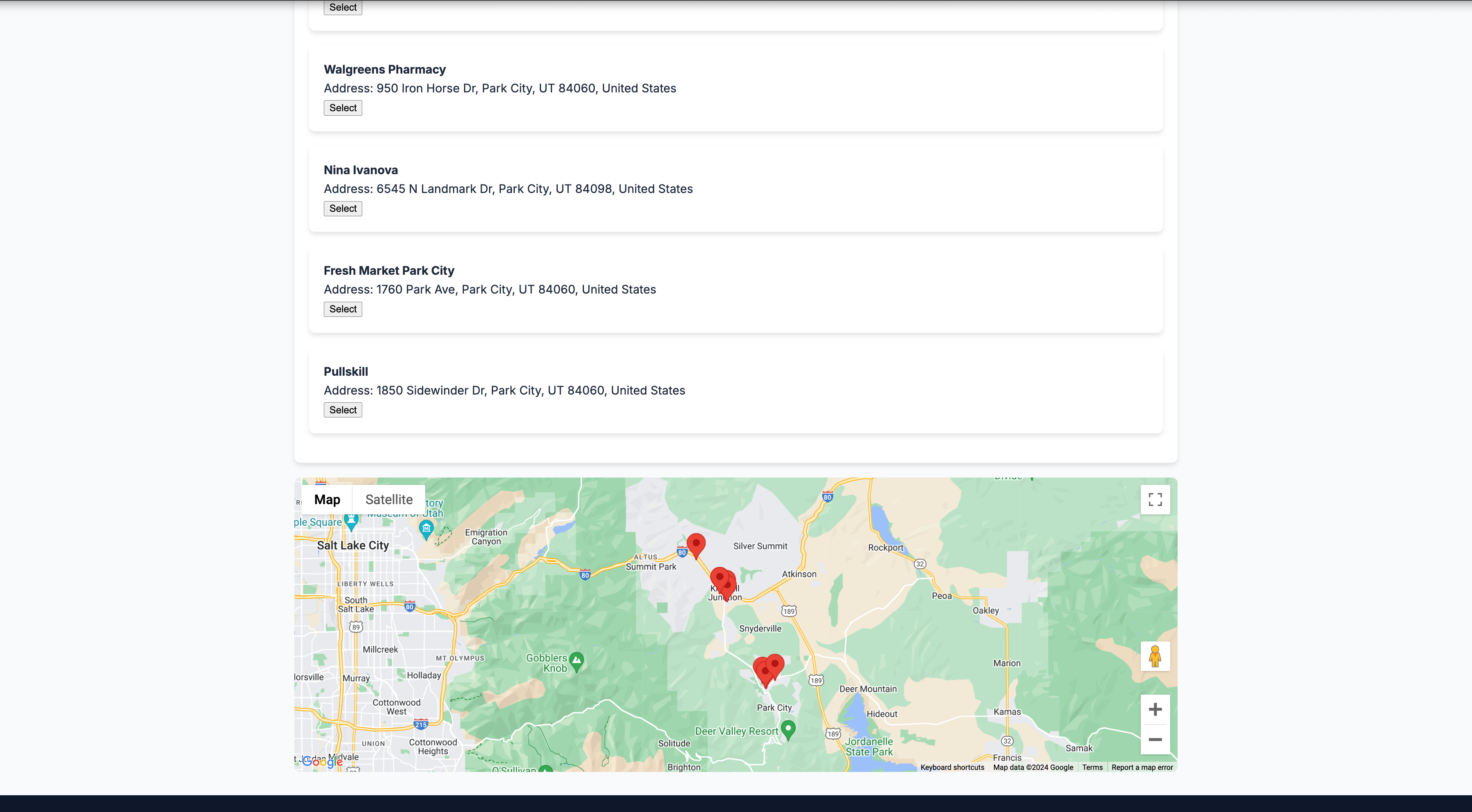
Task: Click Report a map error link
Action: coord(1142,767)
